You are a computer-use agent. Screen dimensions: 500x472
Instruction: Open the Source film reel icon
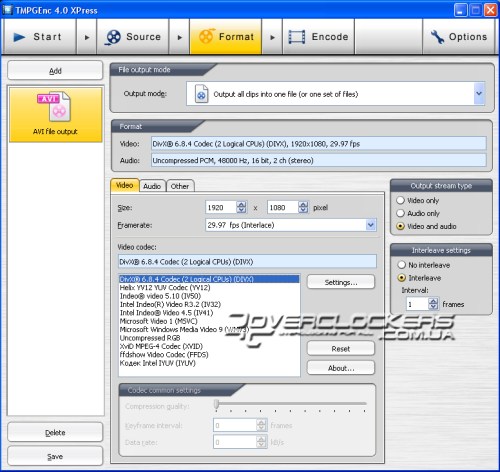(113, 37)
